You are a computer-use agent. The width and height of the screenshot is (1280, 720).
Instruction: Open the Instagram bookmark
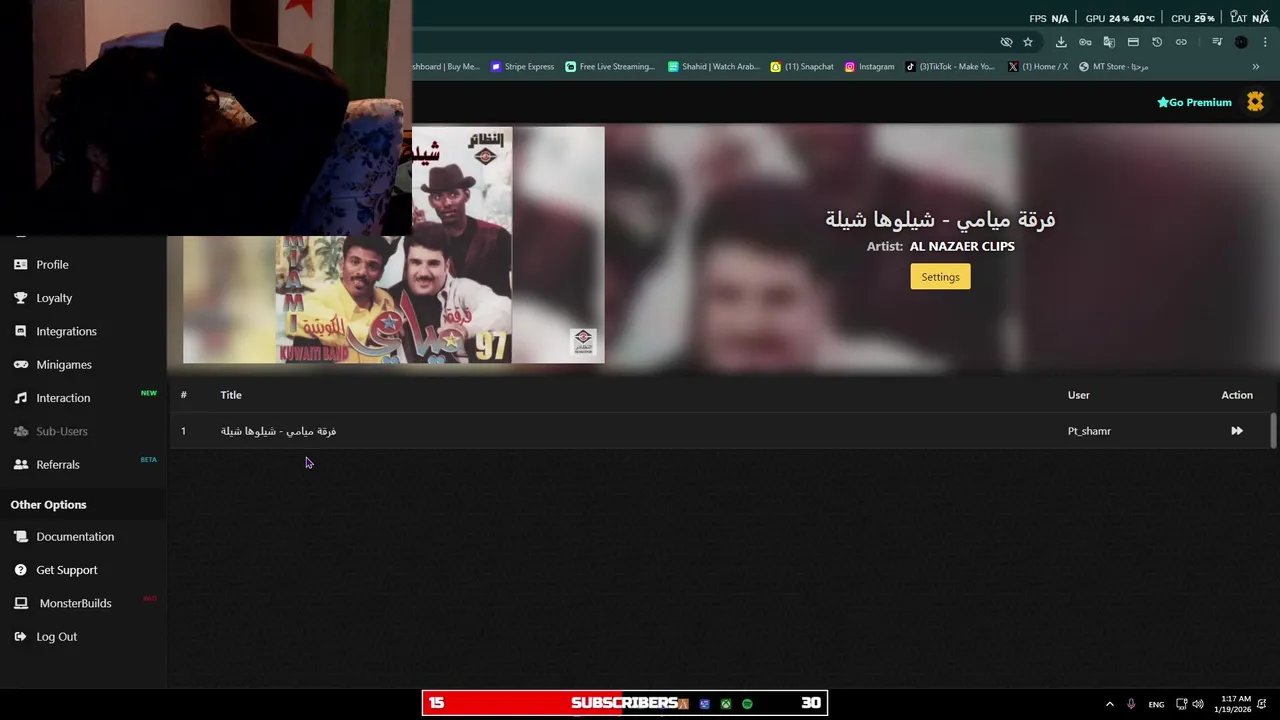pos(870,67)
